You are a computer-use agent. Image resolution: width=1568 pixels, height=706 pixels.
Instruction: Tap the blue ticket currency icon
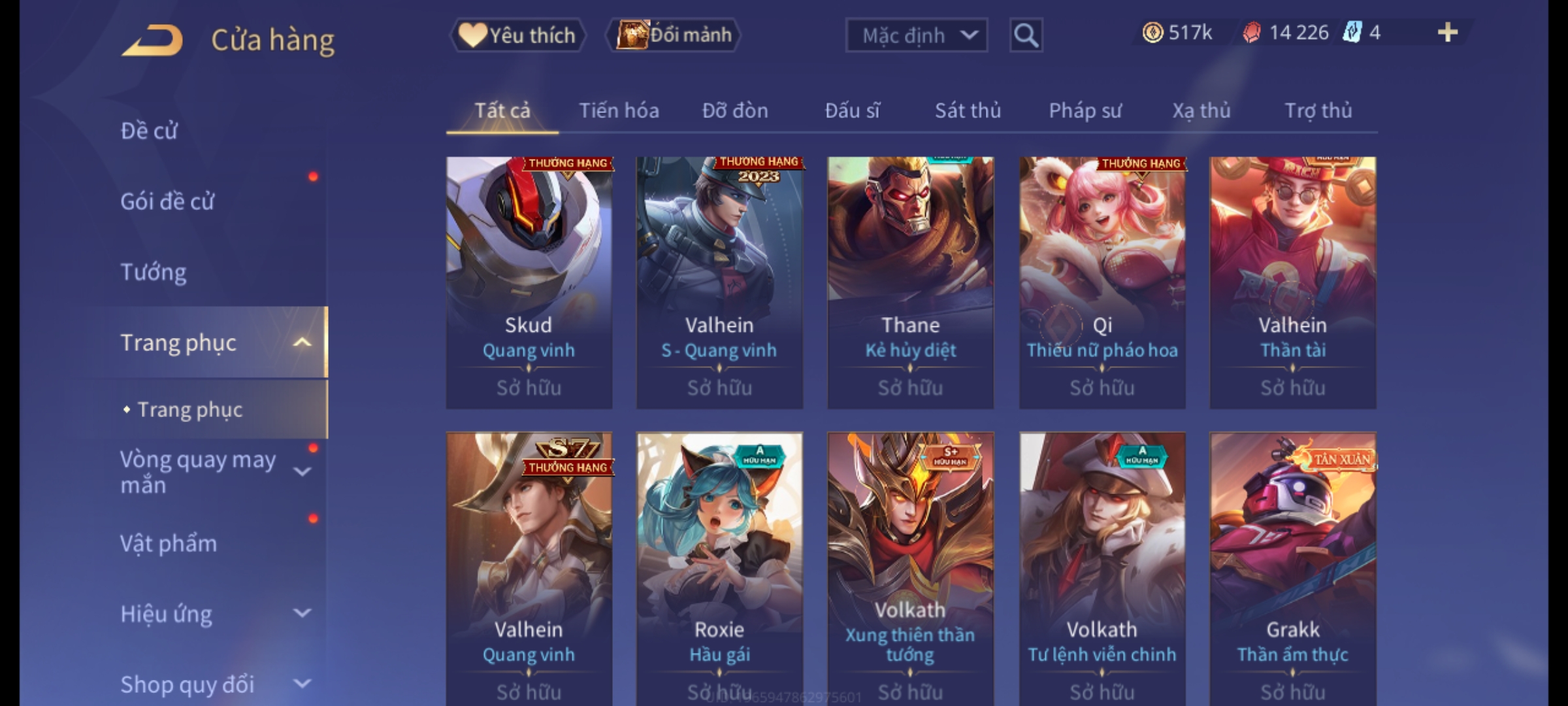click(x=1351, y=33)
